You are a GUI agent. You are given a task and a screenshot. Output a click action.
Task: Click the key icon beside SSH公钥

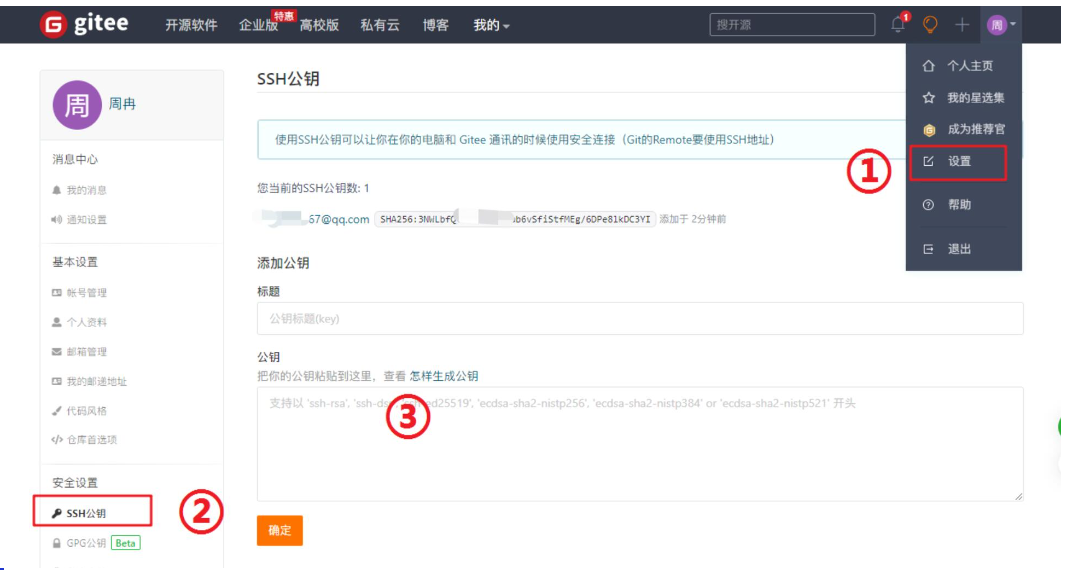point(57,514)
